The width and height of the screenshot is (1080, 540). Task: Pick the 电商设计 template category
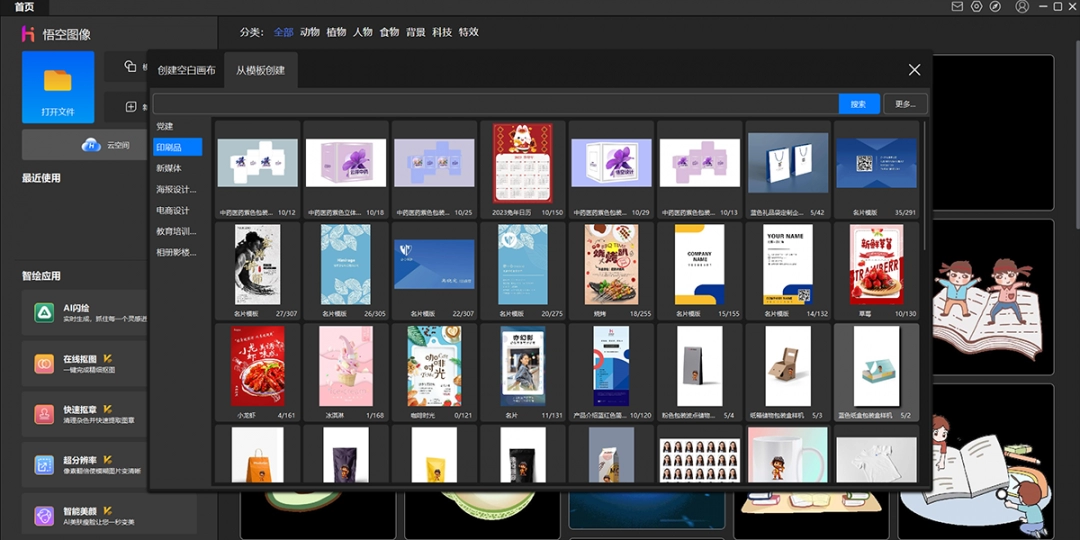click(x=173, y=210)
